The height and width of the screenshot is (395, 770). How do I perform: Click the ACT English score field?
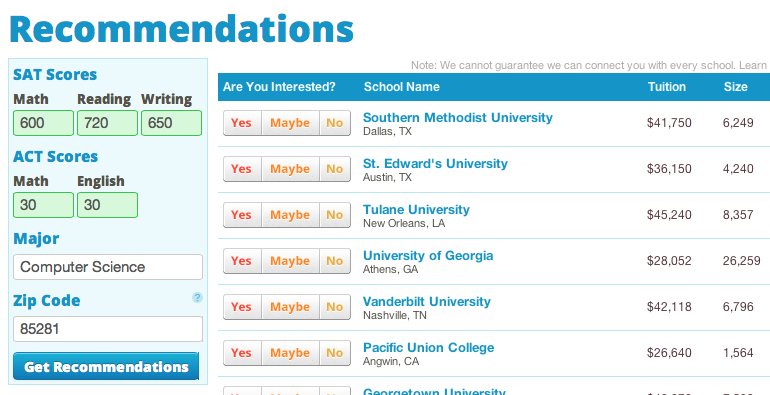(x=108, y=205)
